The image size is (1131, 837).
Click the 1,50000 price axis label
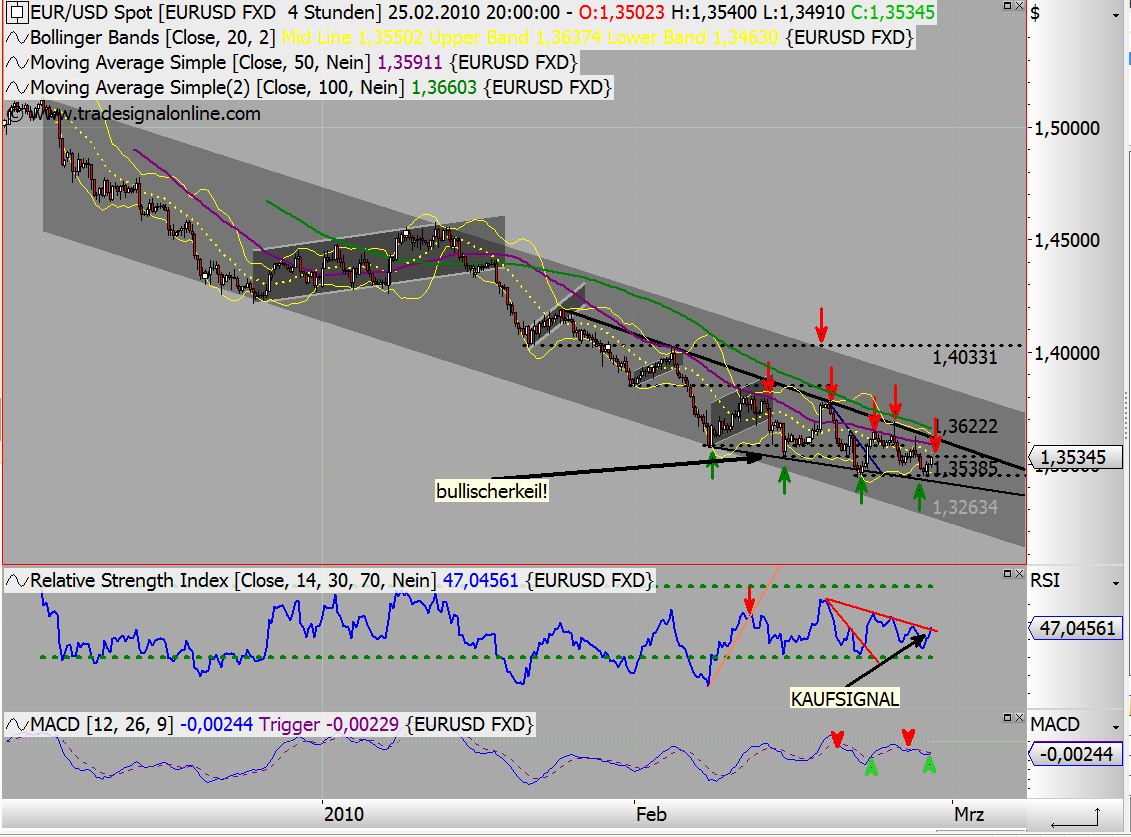tap(1068, 129)
